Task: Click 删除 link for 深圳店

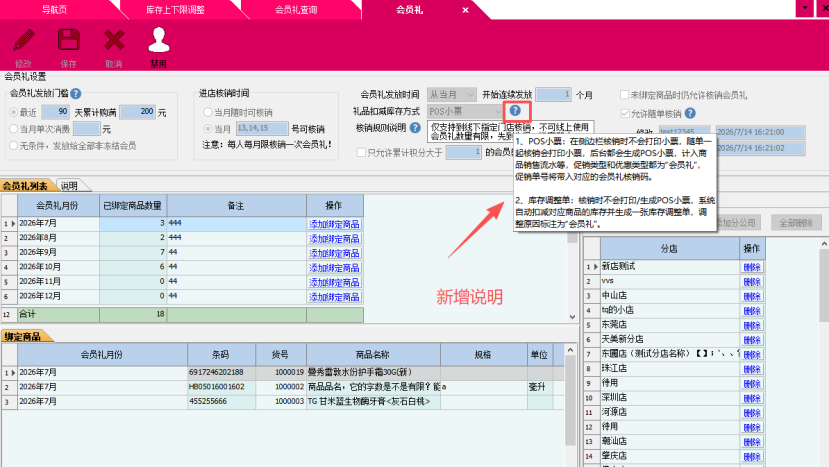Action: 752,398
